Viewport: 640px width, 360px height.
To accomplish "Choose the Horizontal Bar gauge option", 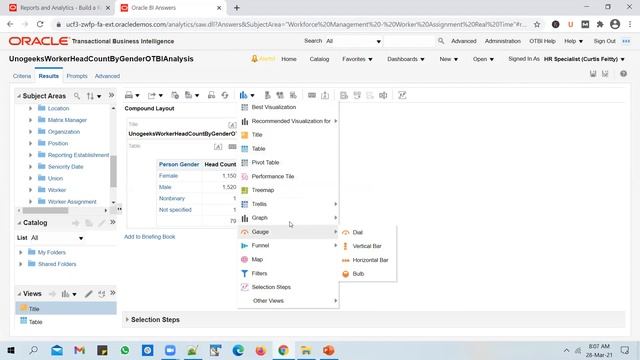I will [x=369, y=260].
